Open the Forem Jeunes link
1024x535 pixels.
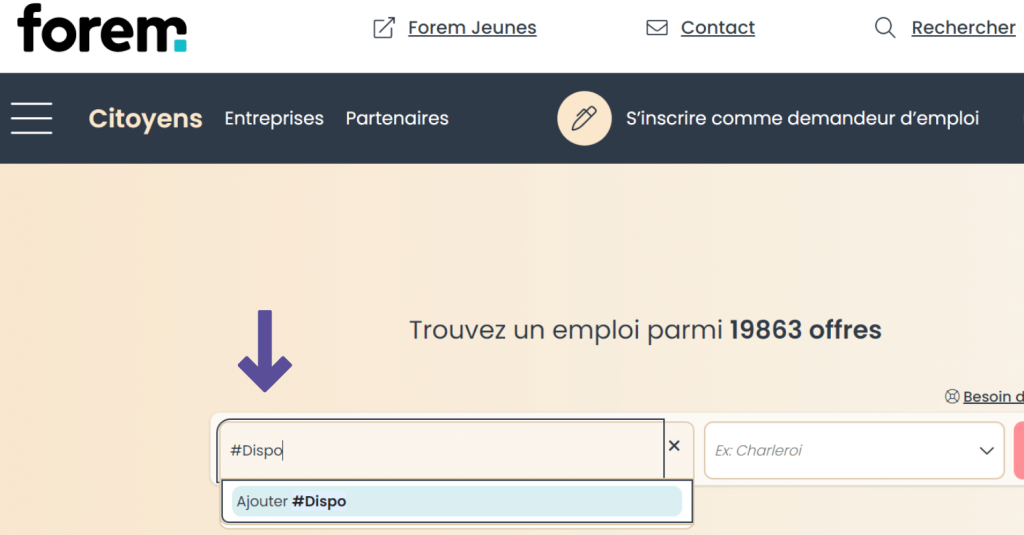[x=472, y=28]
